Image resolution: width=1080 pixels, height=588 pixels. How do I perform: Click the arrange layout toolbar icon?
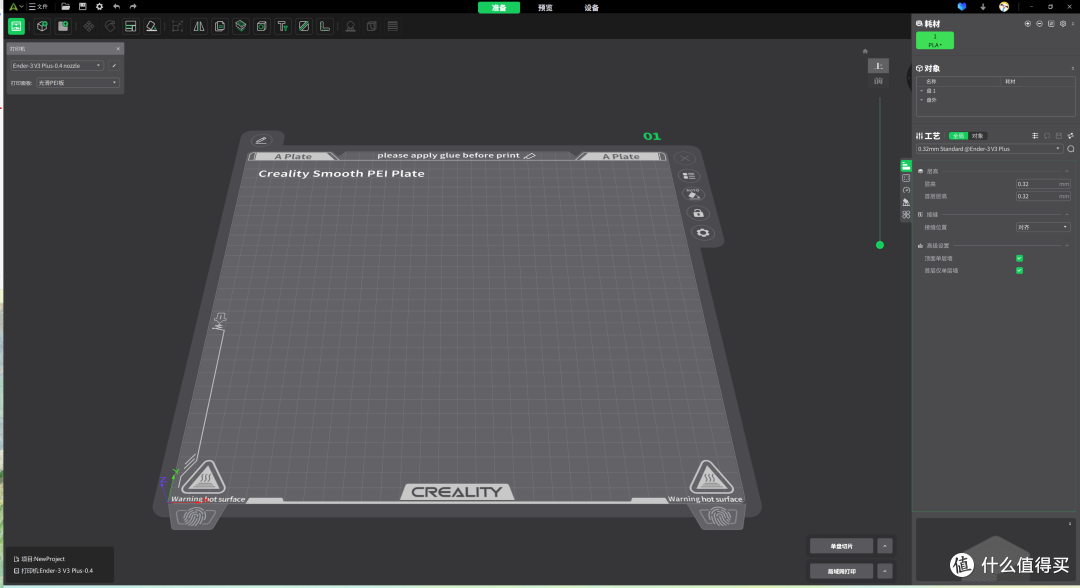[x=130, y=26]
